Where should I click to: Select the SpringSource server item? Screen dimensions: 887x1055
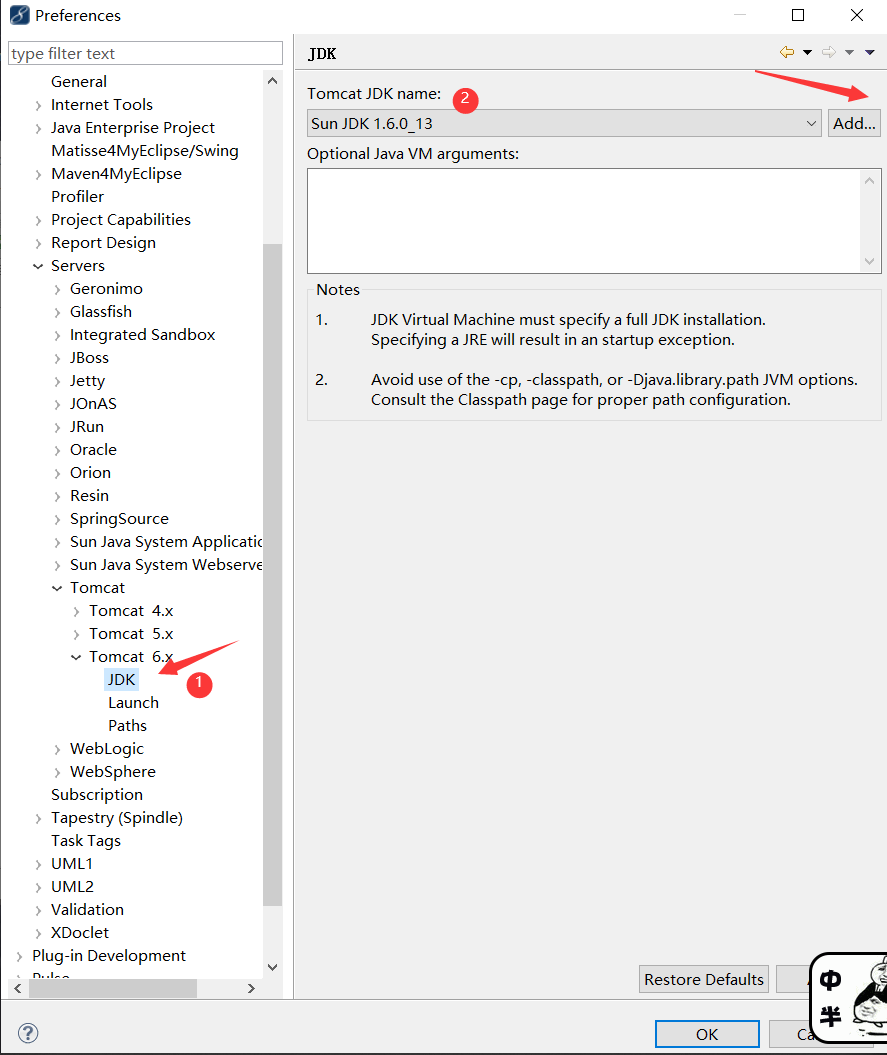click(119, 519)
